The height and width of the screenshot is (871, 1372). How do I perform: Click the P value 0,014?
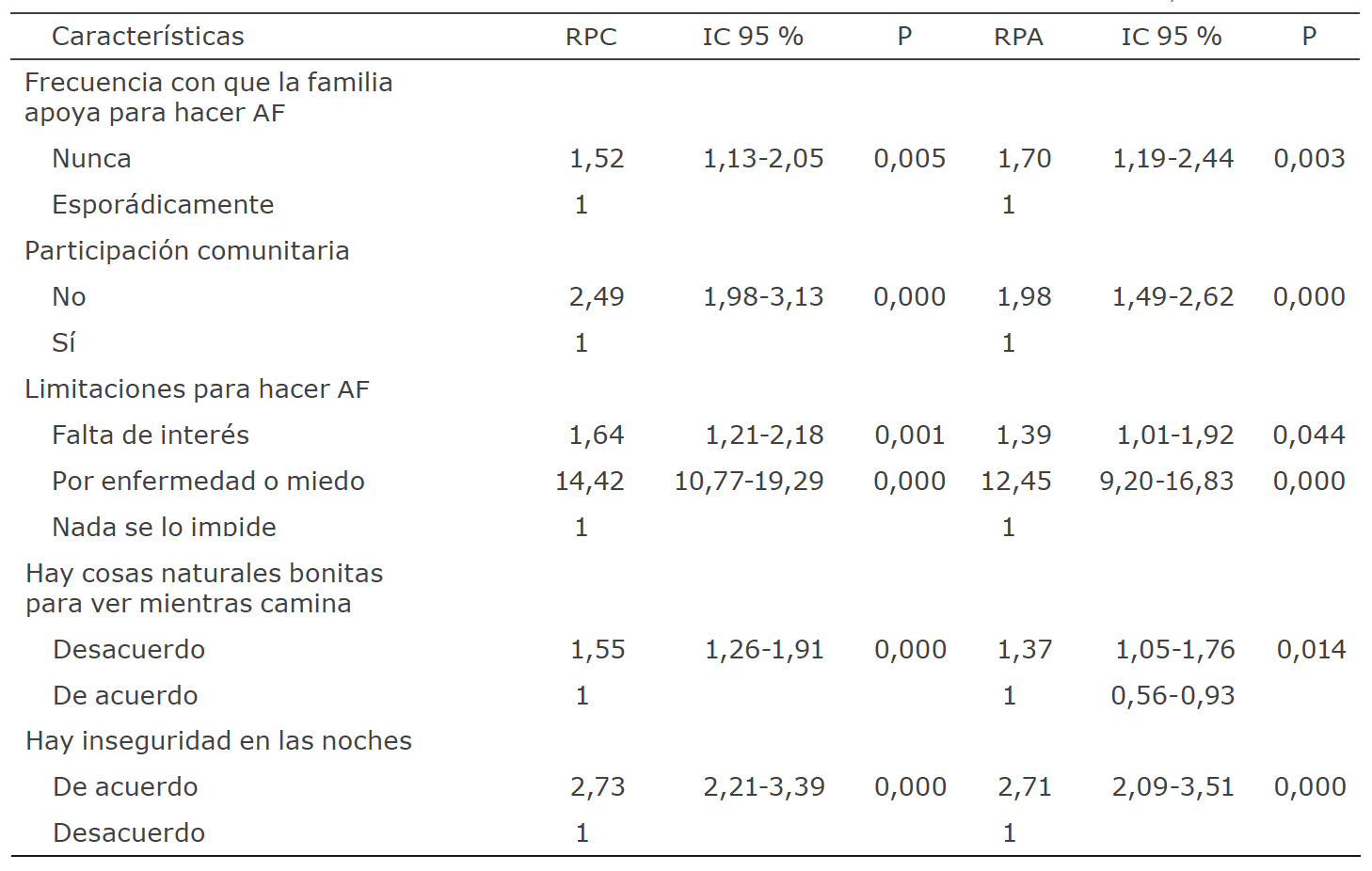click(x=1311, y=650)
